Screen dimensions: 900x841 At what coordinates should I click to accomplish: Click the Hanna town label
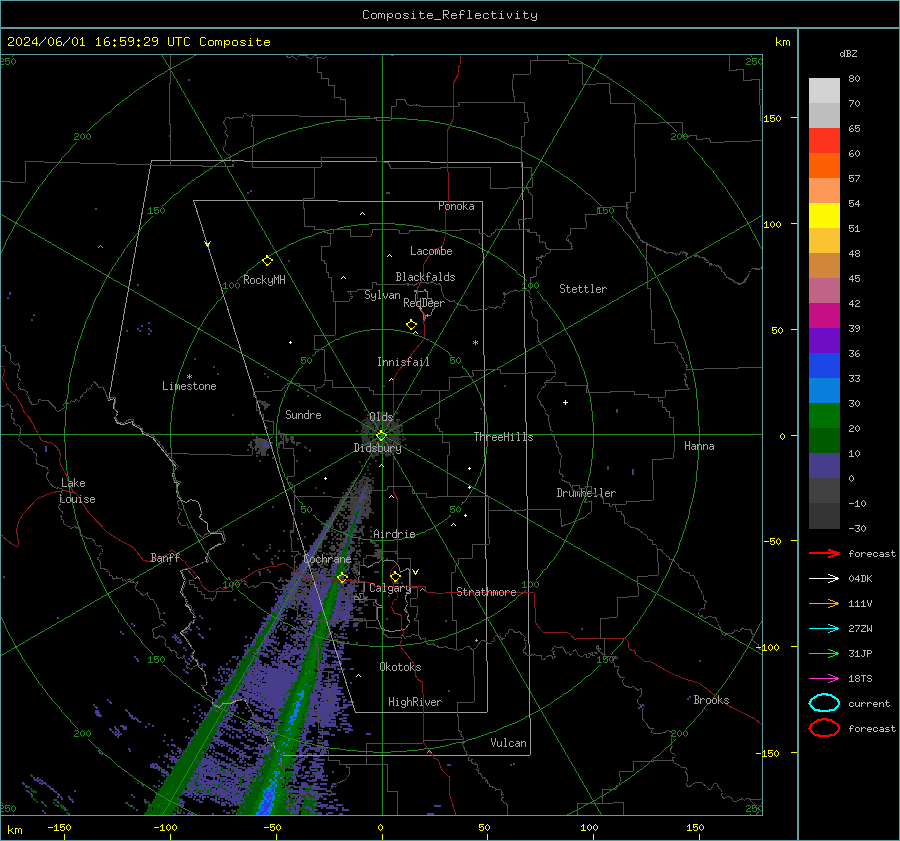(x=699, y=446)
